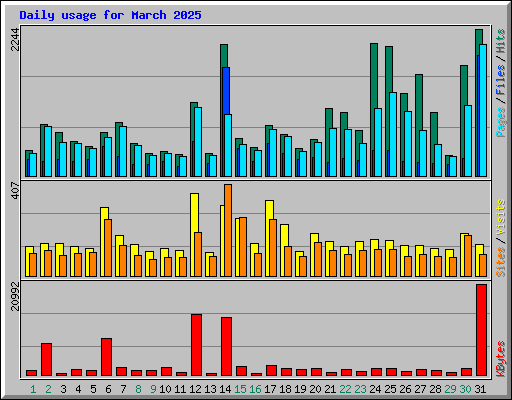Click the red KBytes bar for day 12
This screenshot has height=400, width=512.
point(196,345)
